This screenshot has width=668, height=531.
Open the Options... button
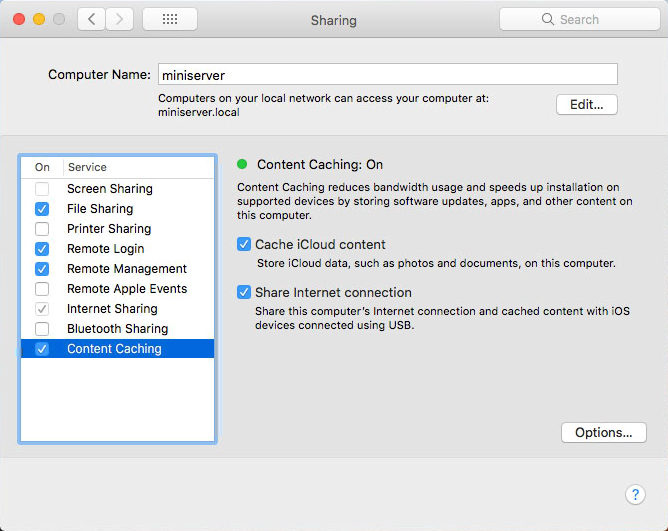(x=604, y=433)
